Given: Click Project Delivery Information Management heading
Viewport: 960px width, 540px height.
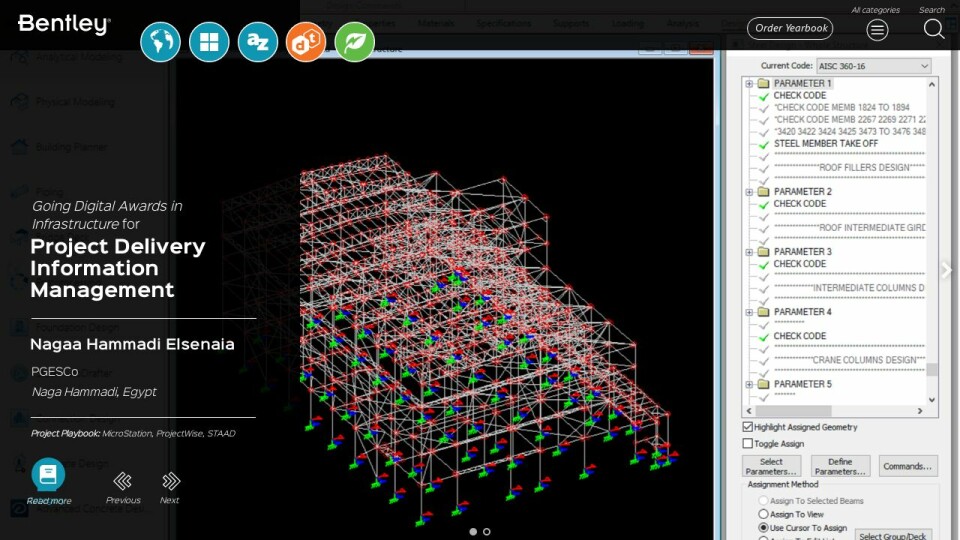Looking at the screenshot, I should pos(118,268).
